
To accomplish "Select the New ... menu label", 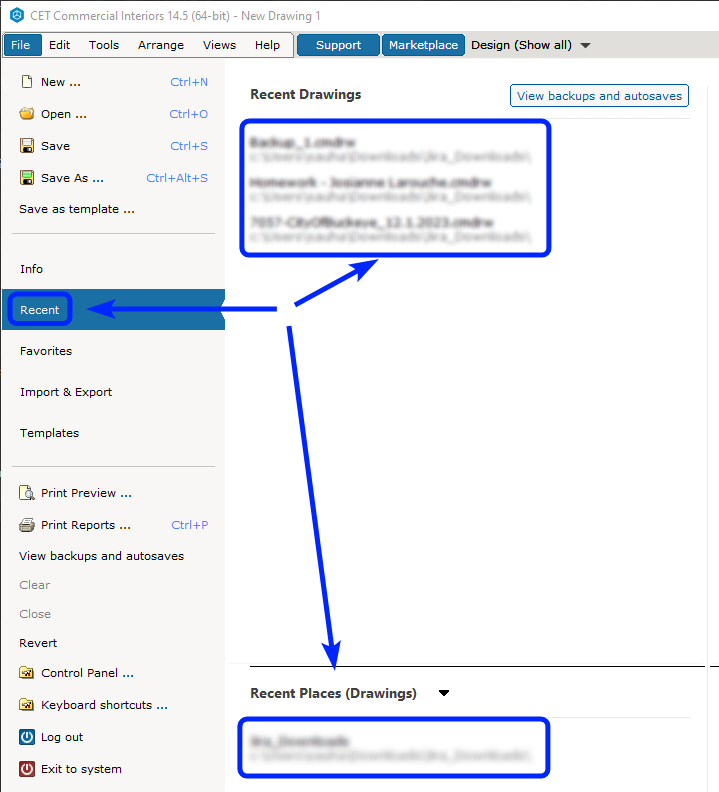I will 61,82.
